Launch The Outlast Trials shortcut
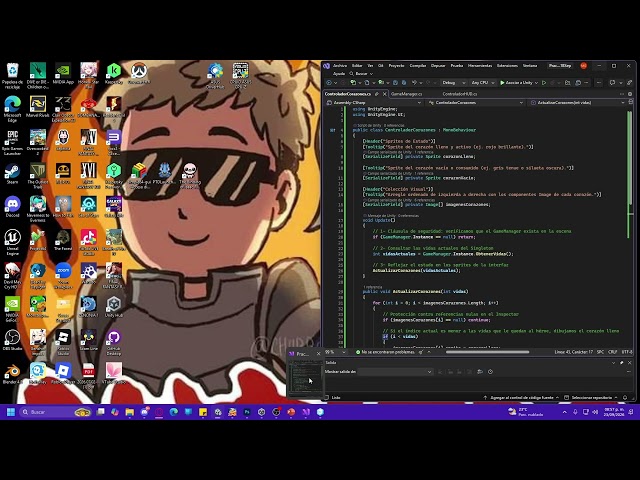The width and height of the screenshot is (640, 480). (x=38, y=176)
